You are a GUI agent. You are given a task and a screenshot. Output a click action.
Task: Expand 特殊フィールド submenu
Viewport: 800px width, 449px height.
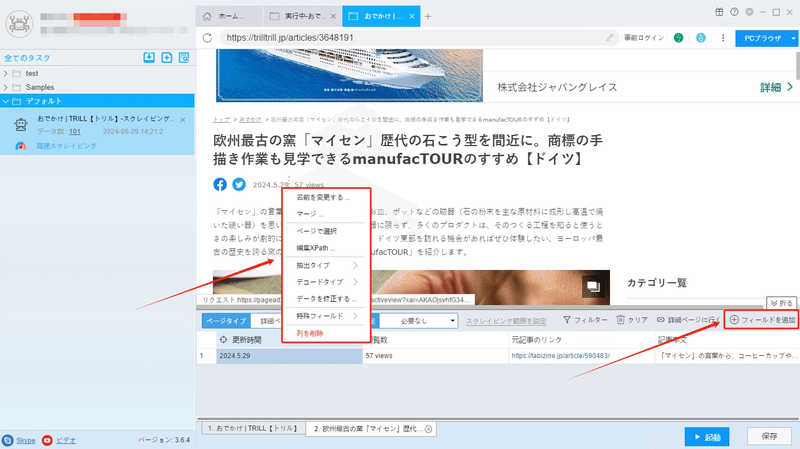pos(327,316)
